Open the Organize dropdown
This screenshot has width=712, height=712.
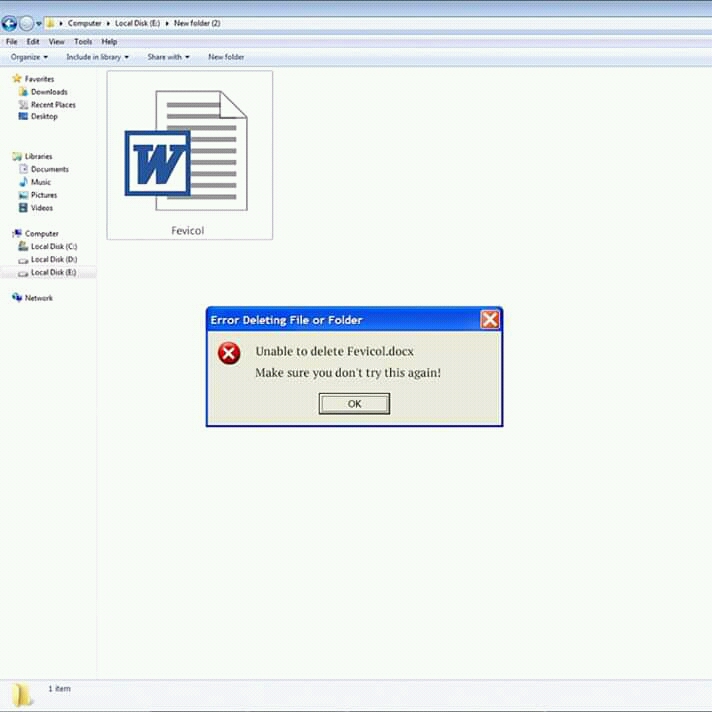29,57
